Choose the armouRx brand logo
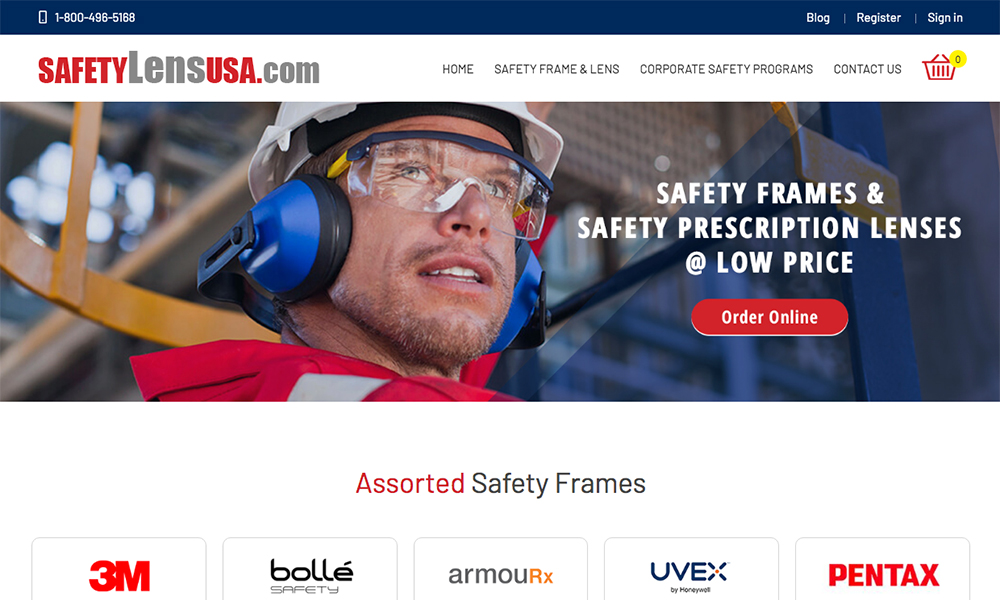The width and height of the screenshot is (1000, 600). [501, 569]
